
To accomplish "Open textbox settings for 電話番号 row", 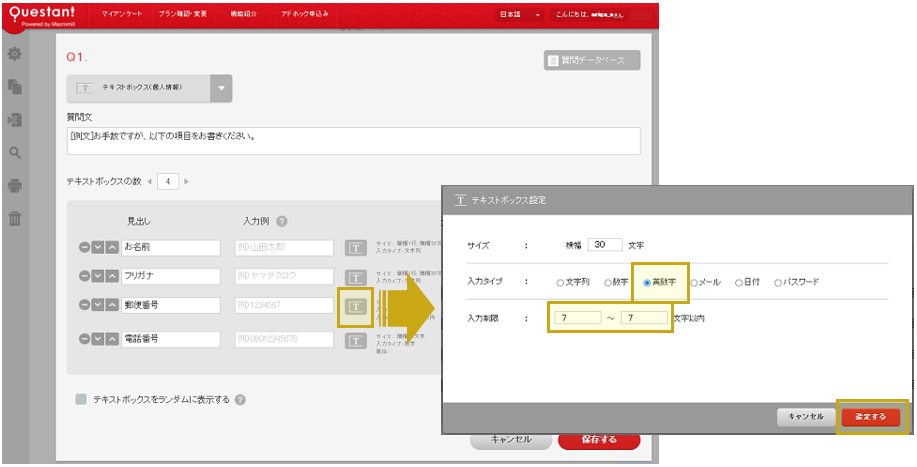I will click(355, 340).
